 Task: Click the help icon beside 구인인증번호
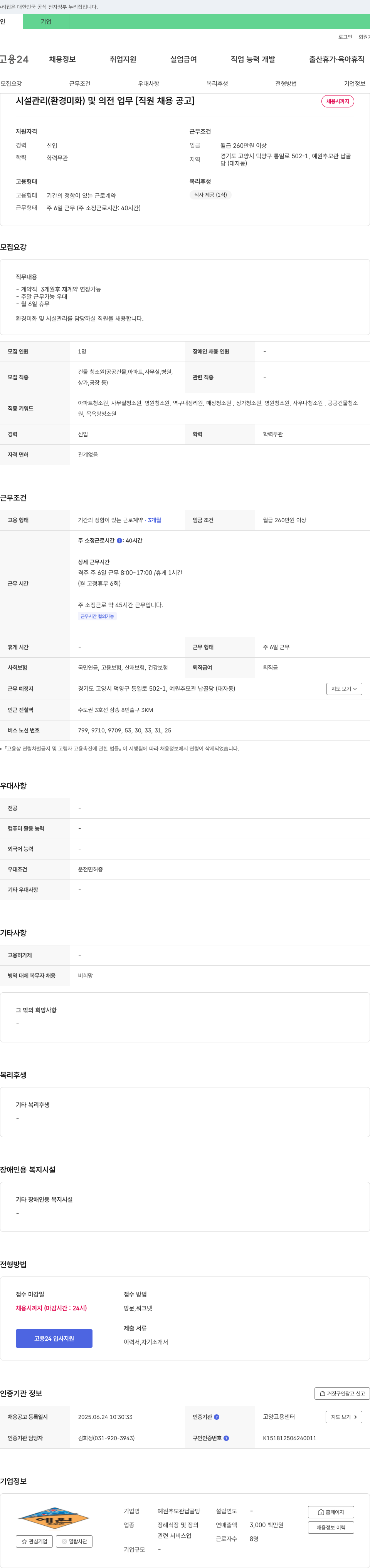tap(226, 1438)
